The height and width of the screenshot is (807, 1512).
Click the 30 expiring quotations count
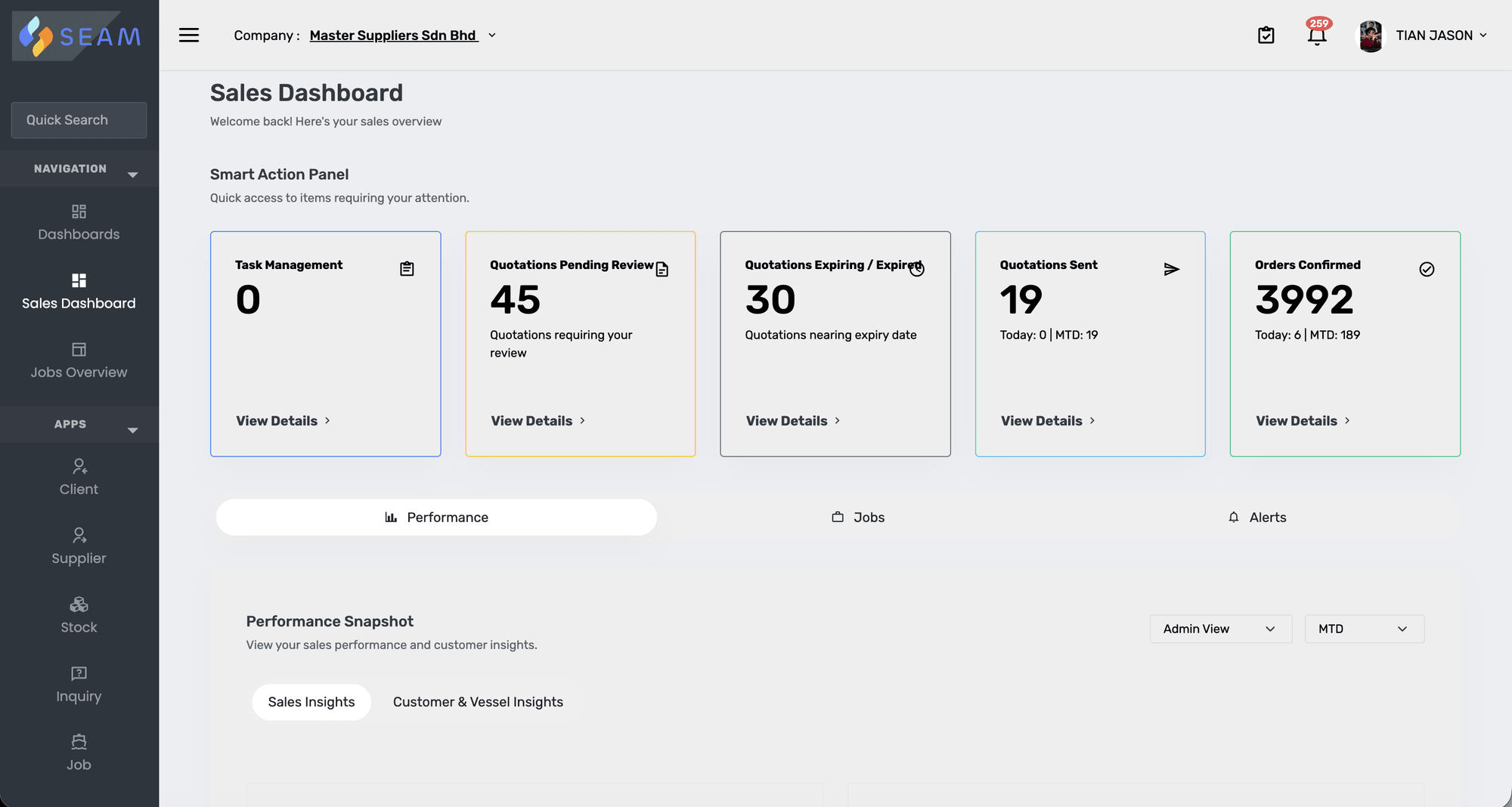pos(770,300)
